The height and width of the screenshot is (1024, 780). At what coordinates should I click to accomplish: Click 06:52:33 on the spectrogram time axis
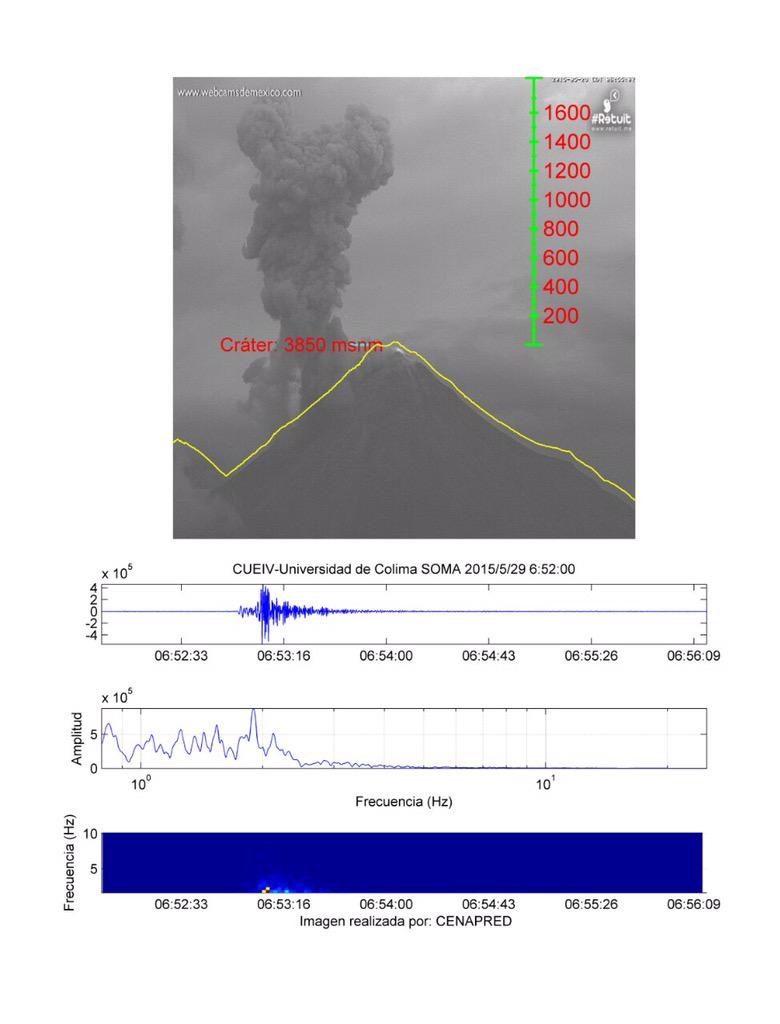(x=181, y=904)
